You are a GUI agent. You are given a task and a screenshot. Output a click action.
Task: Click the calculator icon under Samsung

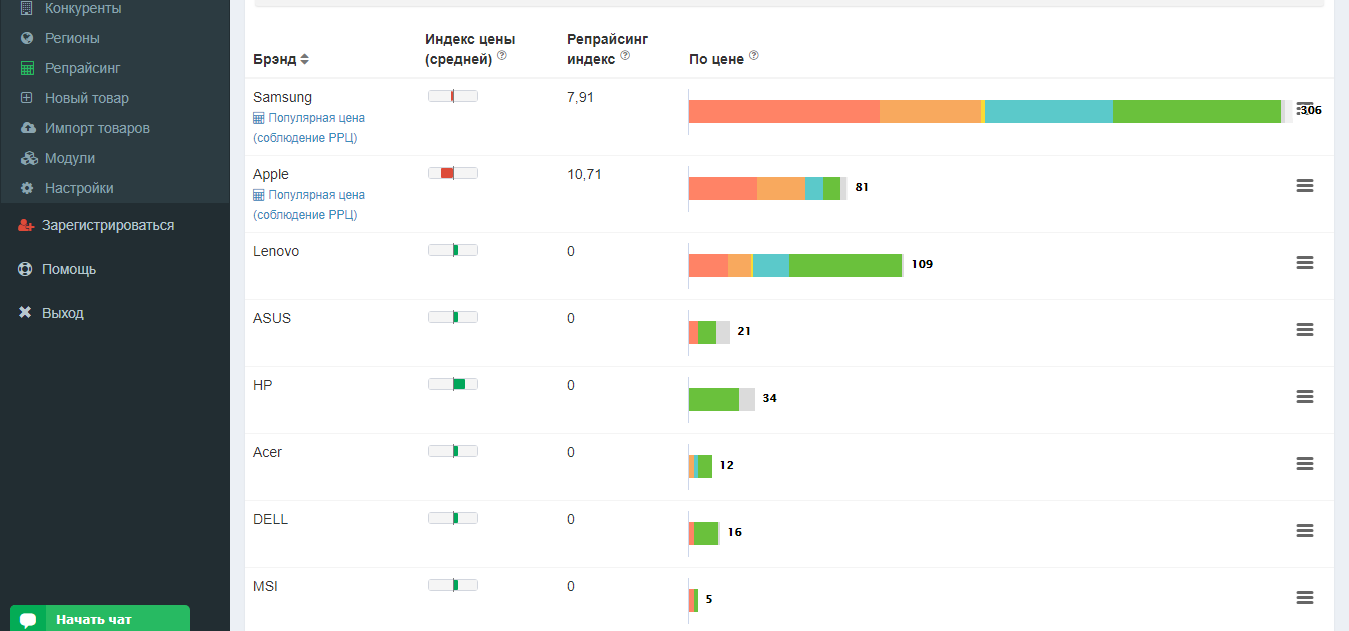pyautogui.click(x=259, y=118)
